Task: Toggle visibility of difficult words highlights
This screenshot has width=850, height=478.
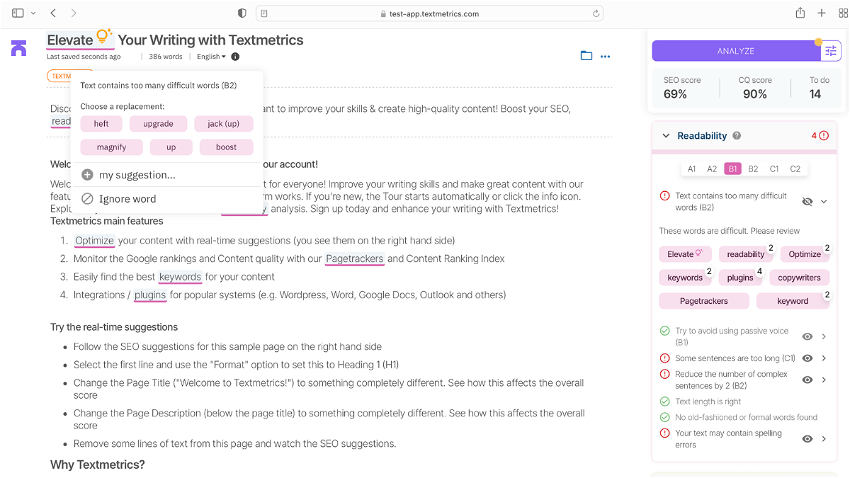Action: 807,202
